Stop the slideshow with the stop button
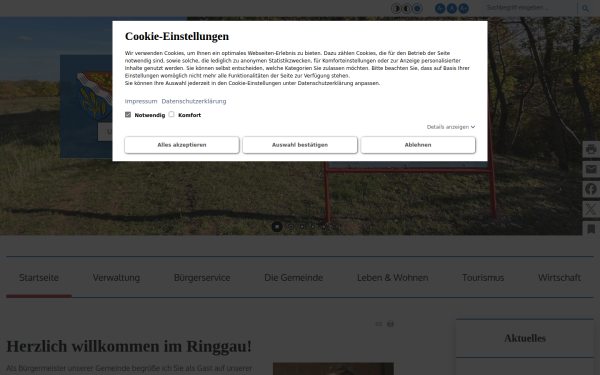Image resolution: width=600 pixels, height=375 pixels. [277, 227]
